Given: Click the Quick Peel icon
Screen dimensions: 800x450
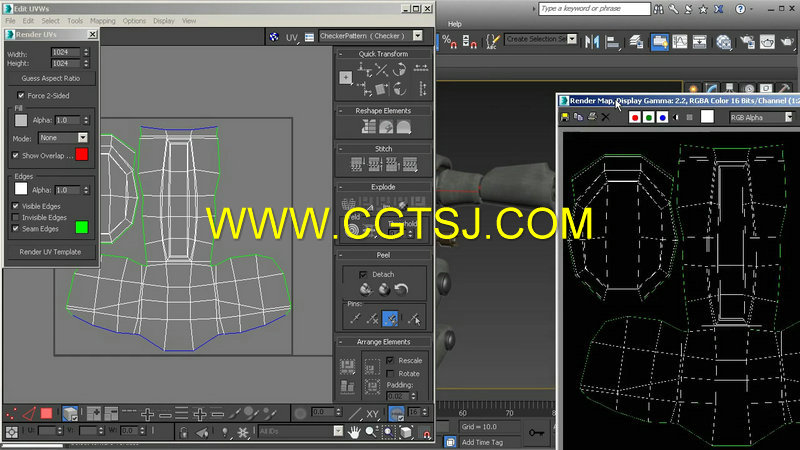Looking at the screenshot, I should (366, 289).
